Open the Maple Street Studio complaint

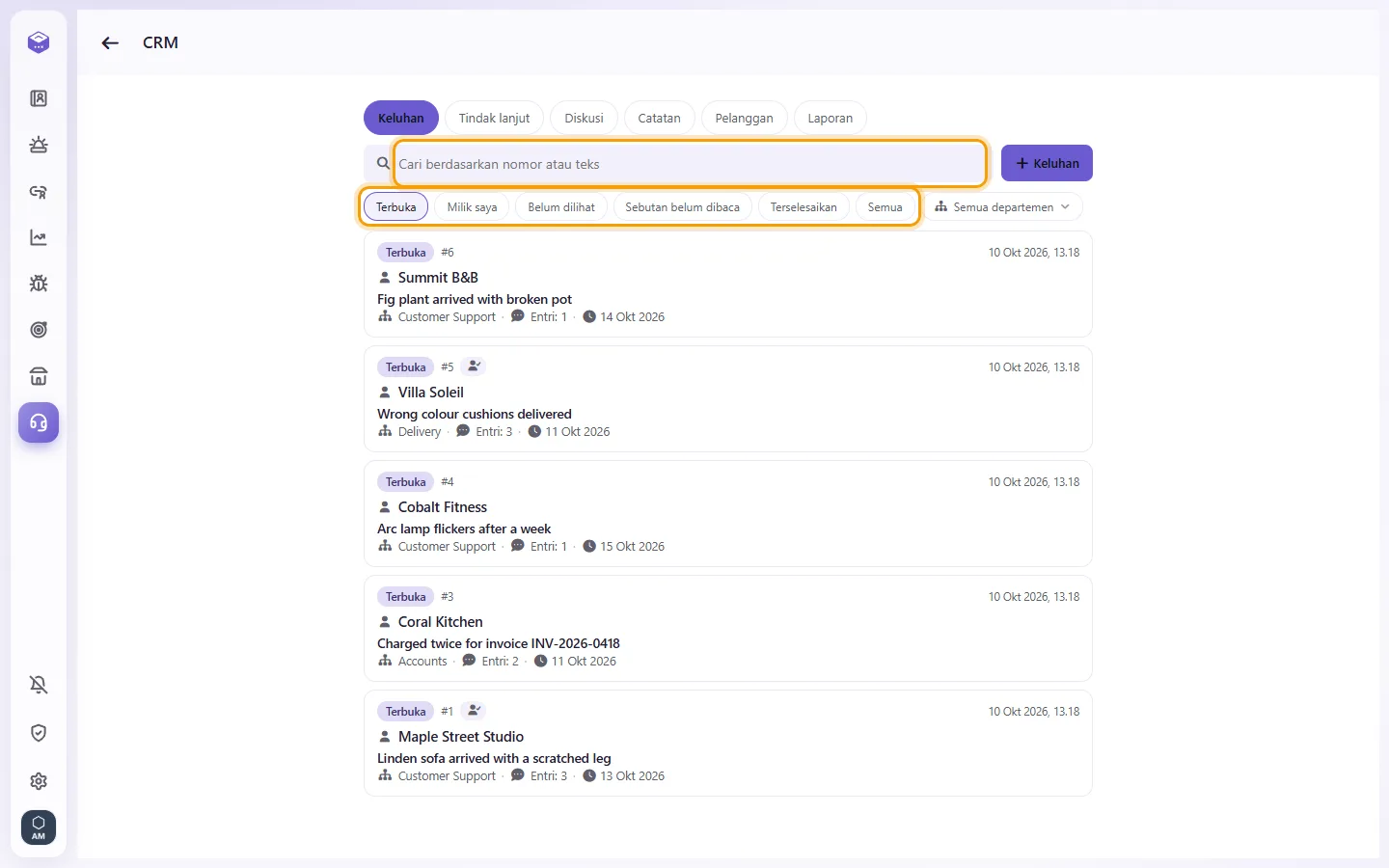click(728, 743)
